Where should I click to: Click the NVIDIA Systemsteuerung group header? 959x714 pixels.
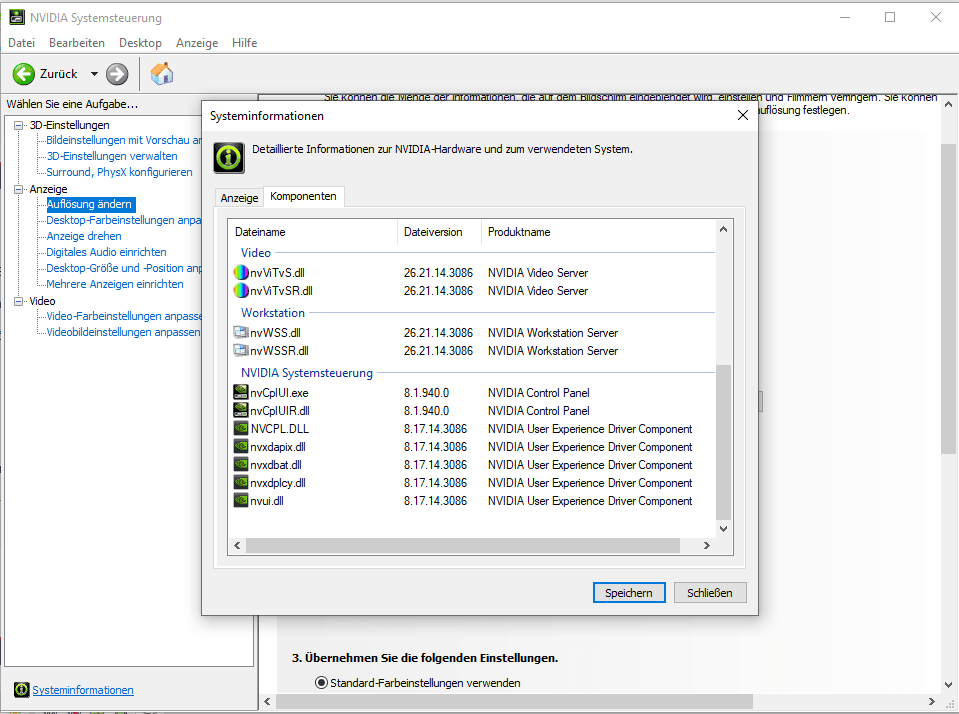[x=306, y=373]
